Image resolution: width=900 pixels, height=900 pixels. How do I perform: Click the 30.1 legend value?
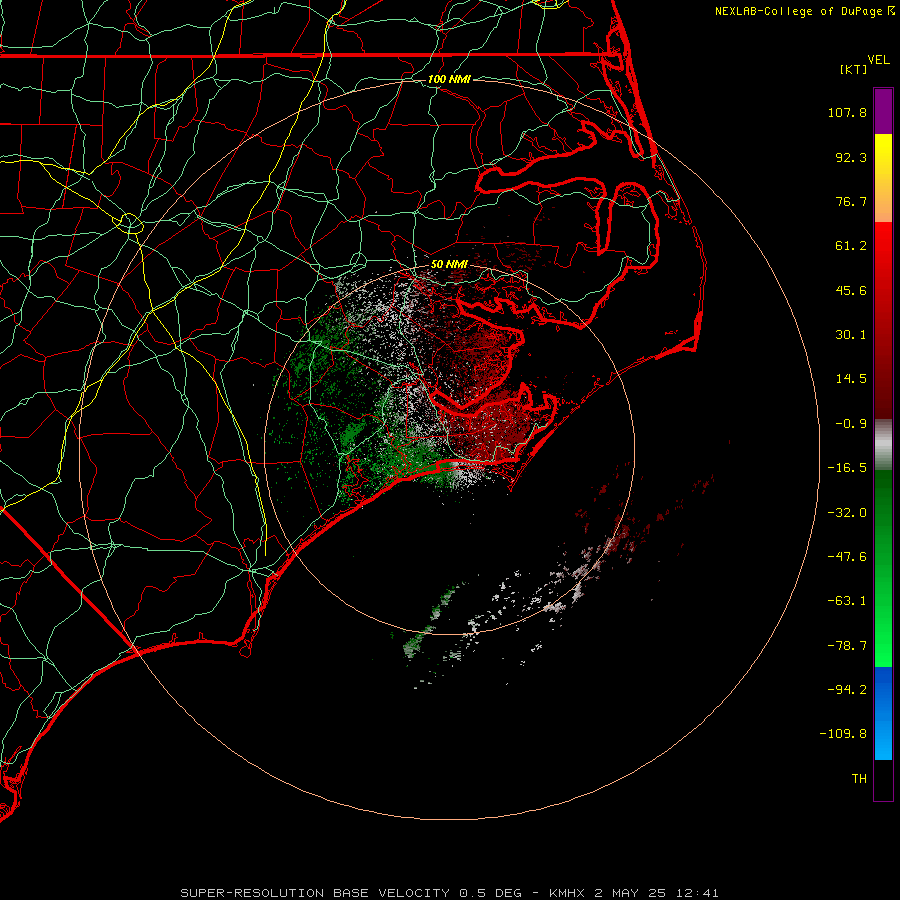pyautogui.click(x=851, y=335)
